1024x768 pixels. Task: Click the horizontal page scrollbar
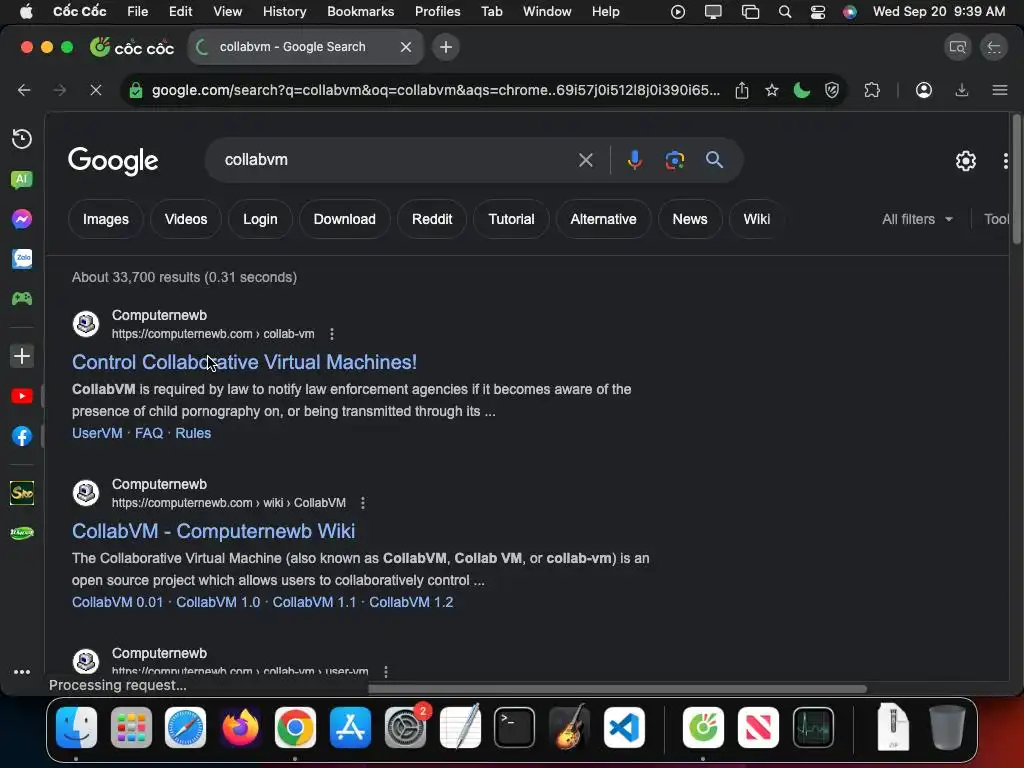pos(617,689)
